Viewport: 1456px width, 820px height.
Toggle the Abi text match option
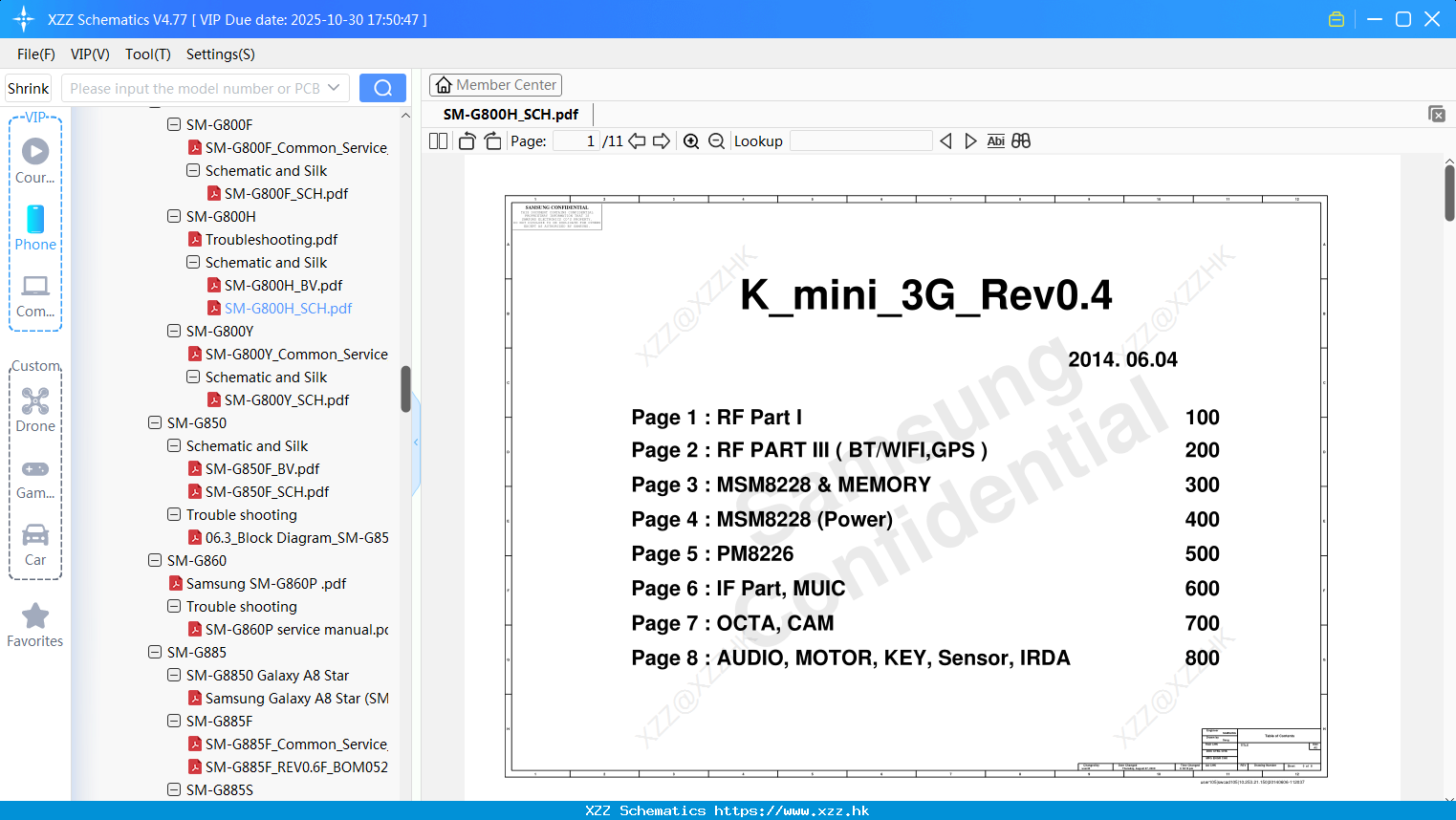tap(995, 140)
